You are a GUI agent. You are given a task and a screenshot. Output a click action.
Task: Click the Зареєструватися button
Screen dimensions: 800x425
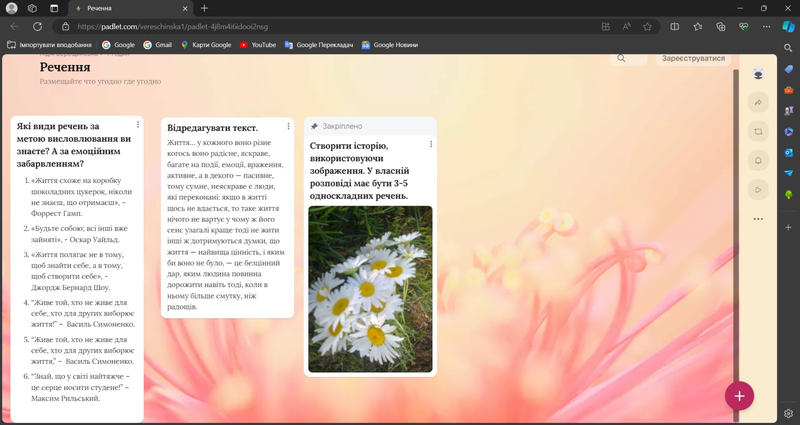(693, 59)
